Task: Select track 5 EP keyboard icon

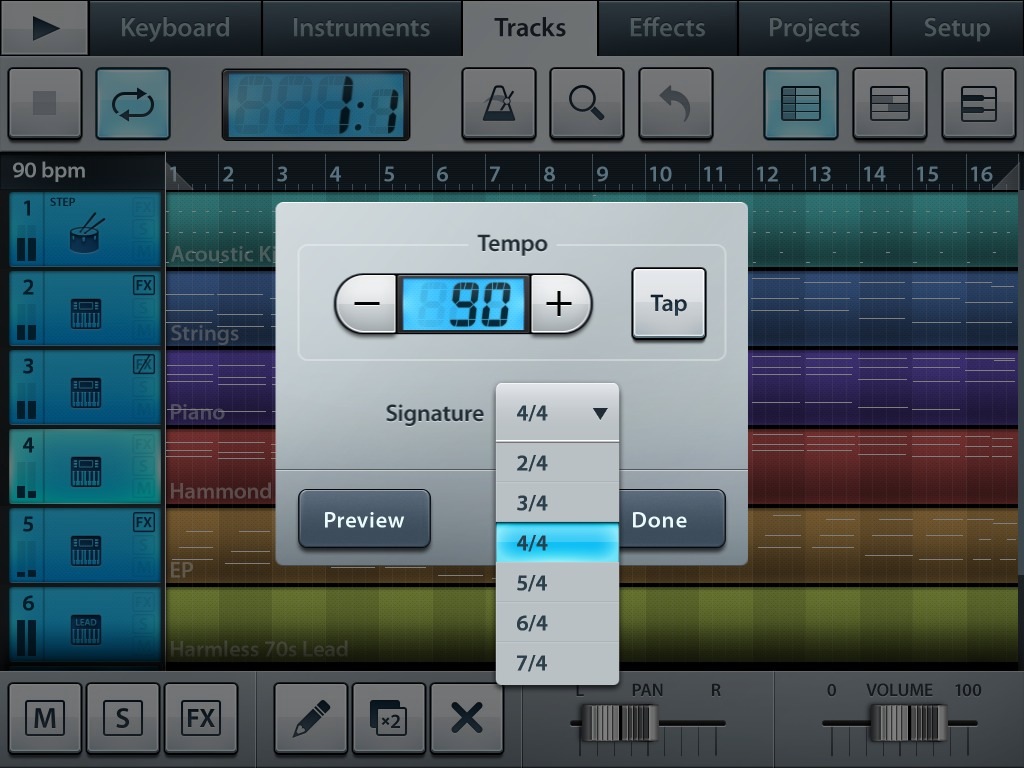Action: click(x=86, y=551)
